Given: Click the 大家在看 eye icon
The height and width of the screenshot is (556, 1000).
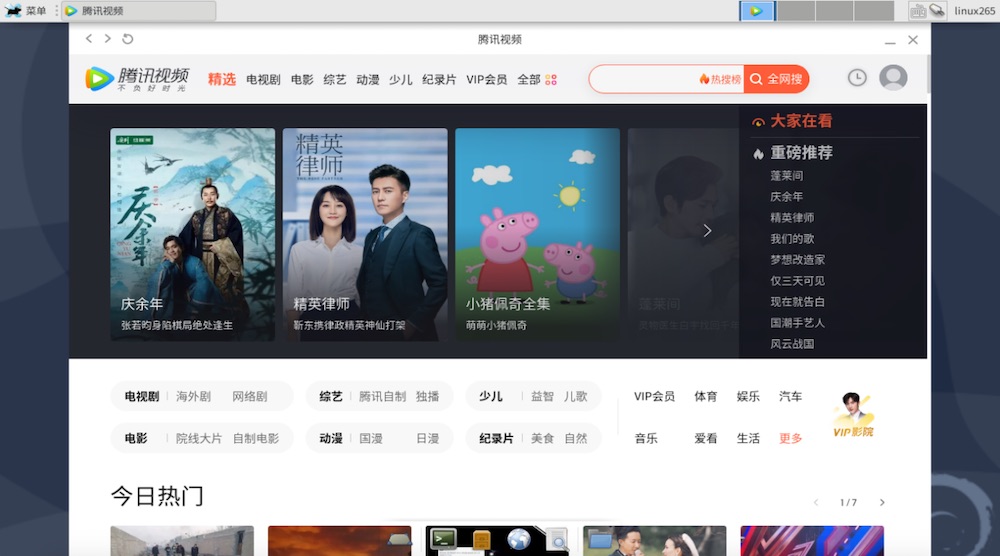Looking at the screenshot, I should pyautogui.click(x=758, y=122).
